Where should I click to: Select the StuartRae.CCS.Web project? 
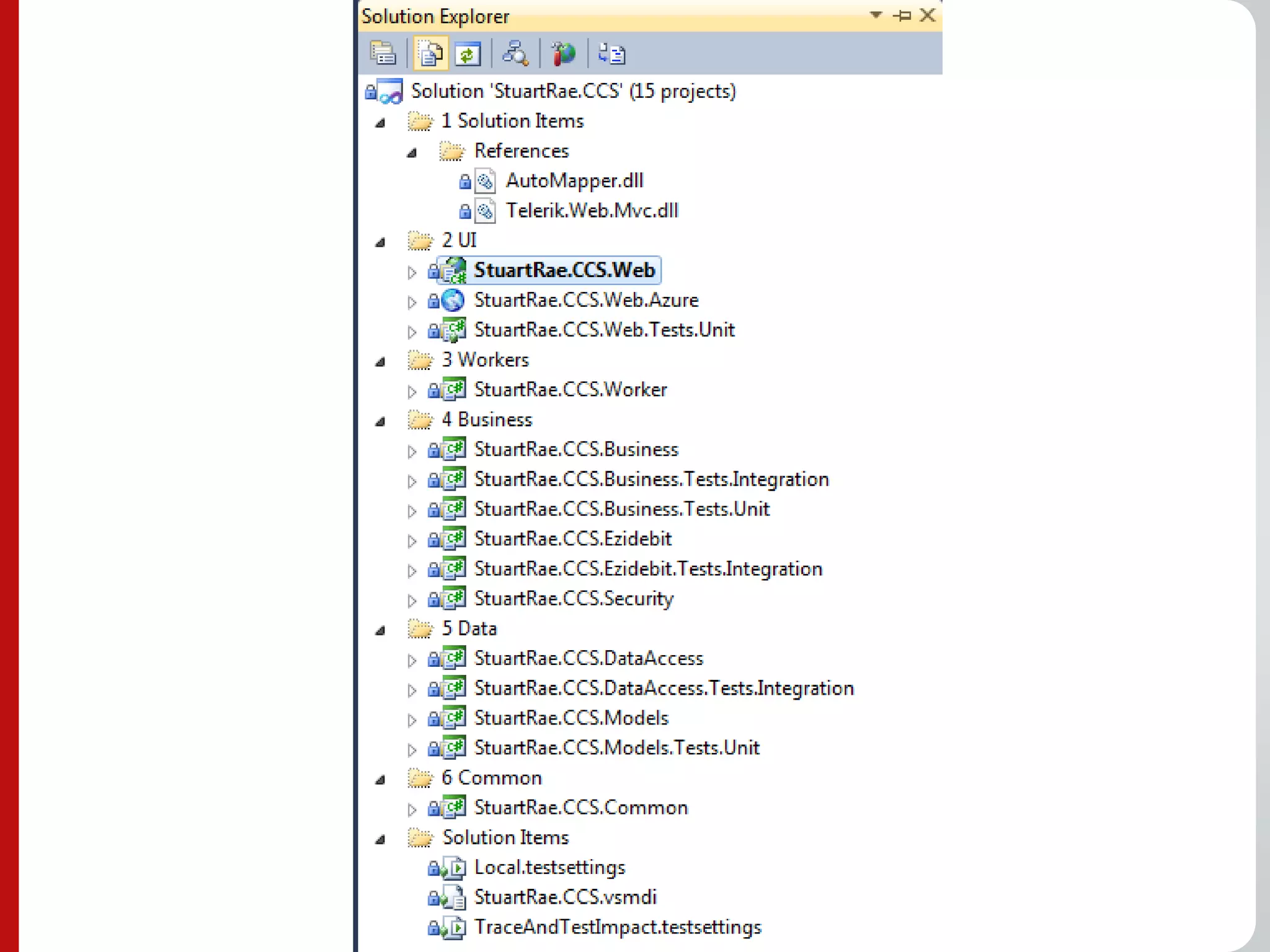[564, 270]
